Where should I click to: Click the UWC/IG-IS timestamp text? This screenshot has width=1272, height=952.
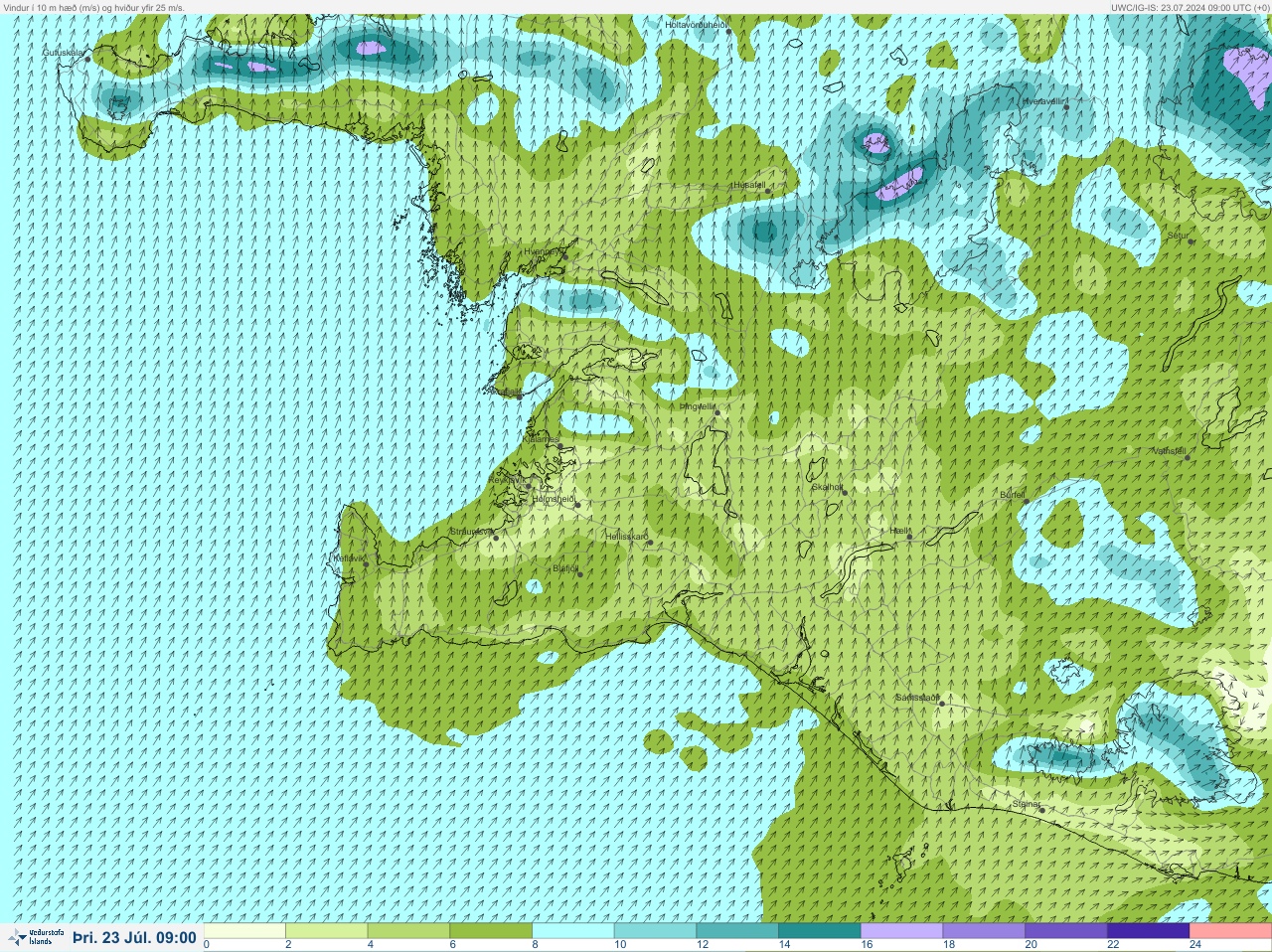point(1190,7)
